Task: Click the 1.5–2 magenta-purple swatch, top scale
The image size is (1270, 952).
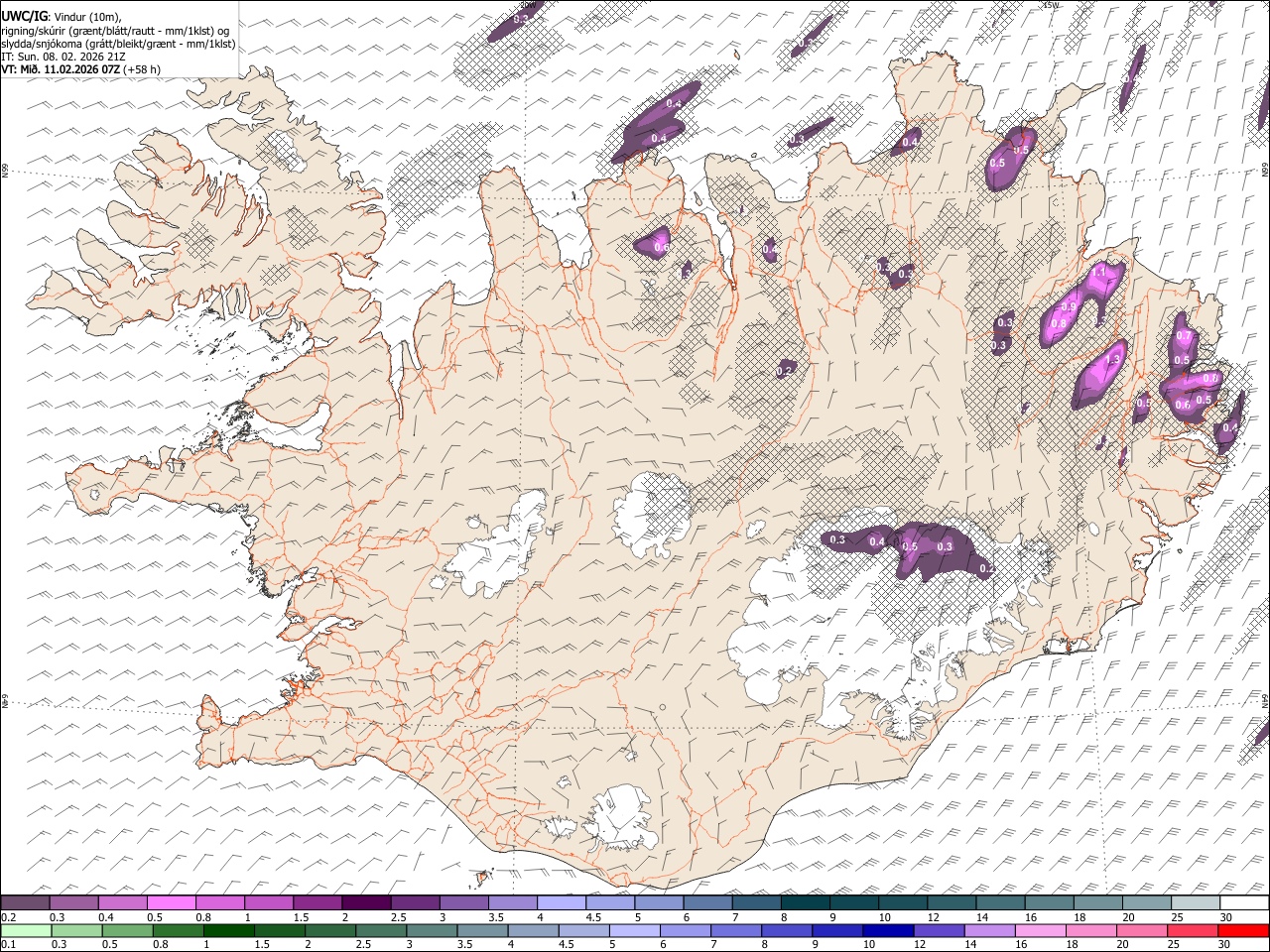Action: point(317,902)
